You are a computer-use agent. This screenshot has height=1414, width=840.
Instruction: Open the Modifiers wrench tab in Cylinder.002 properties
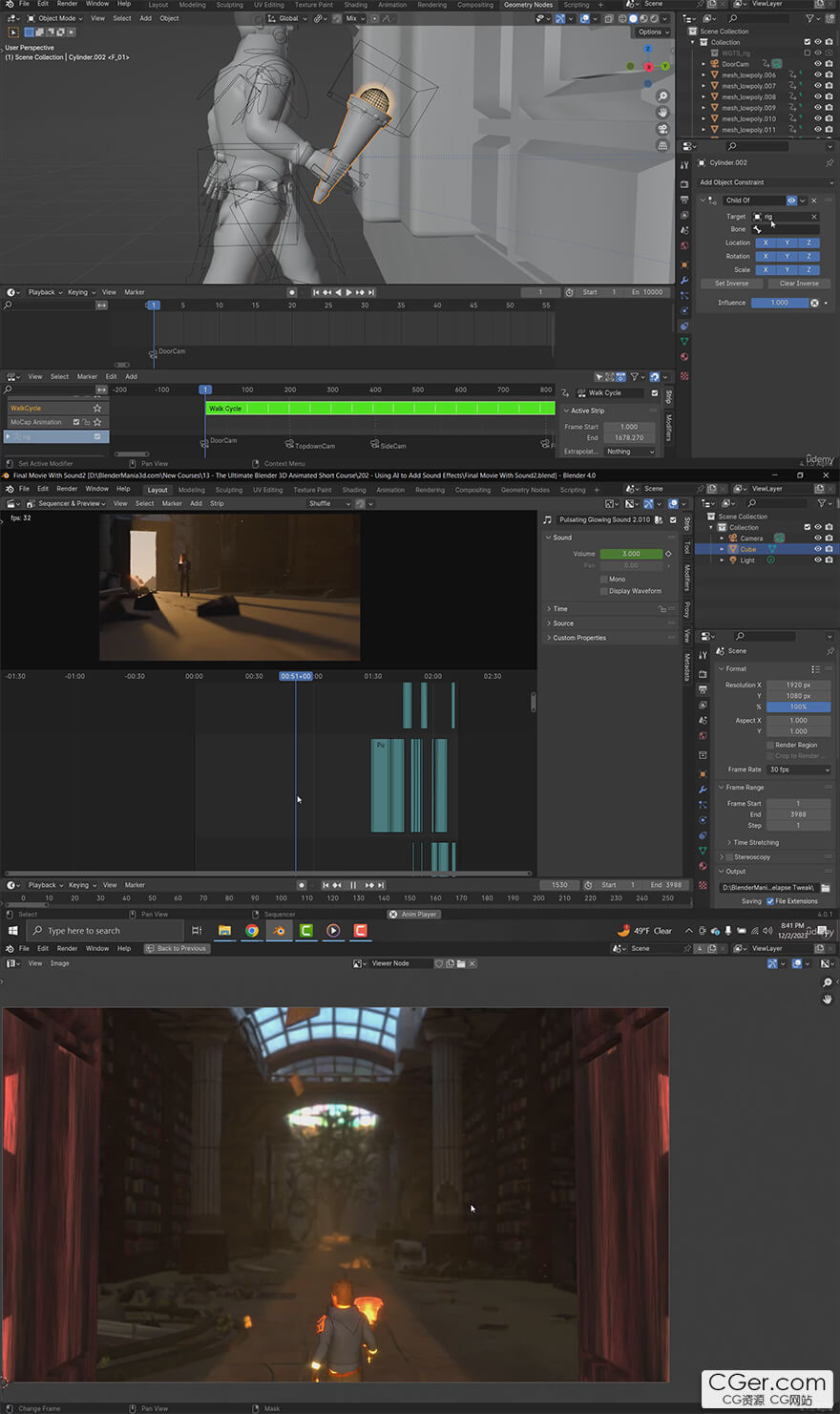point(684,281)
